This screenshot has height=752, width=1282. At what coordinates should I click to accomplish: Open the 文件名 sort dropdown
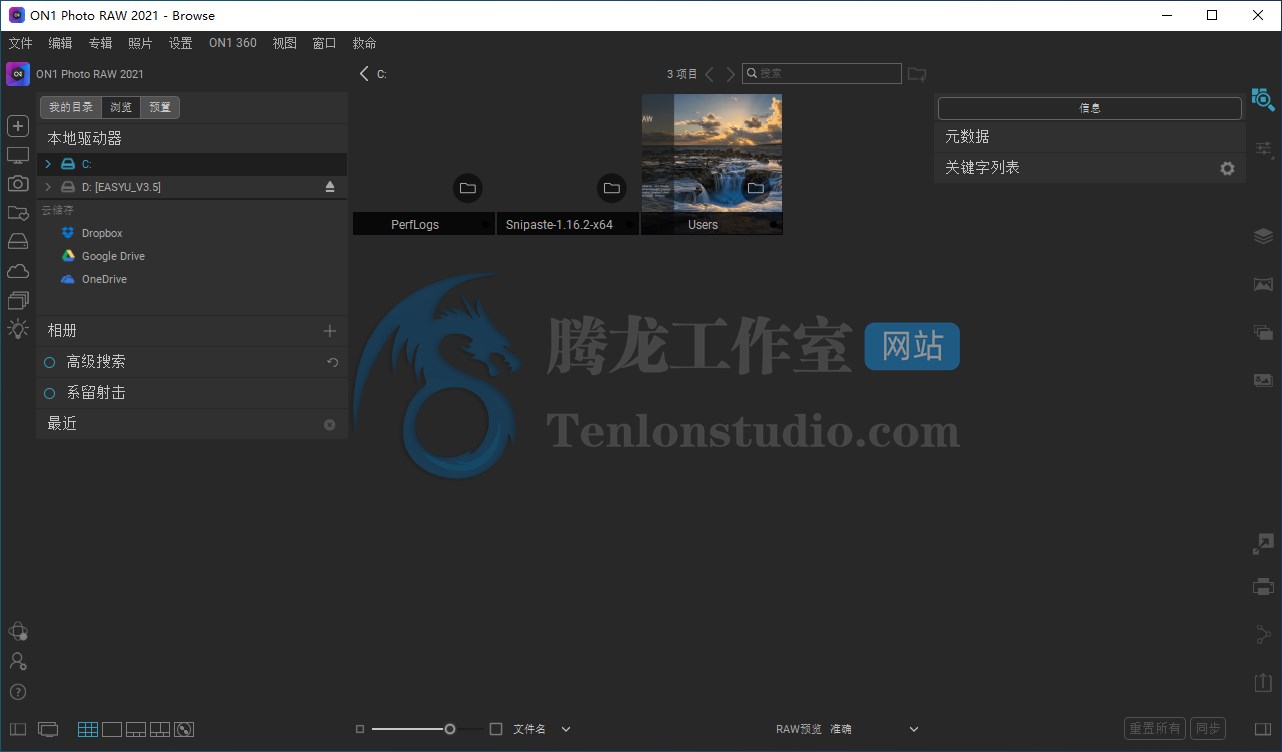(x=542, y=729)
